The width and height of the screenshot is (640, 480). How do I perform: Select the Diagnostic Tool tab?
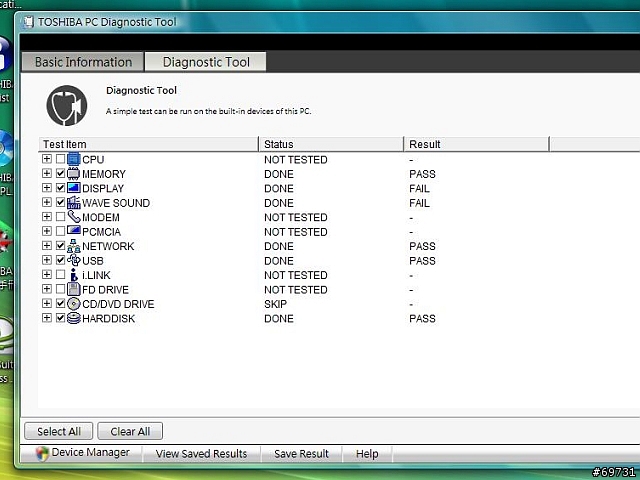tap(206, 62)
